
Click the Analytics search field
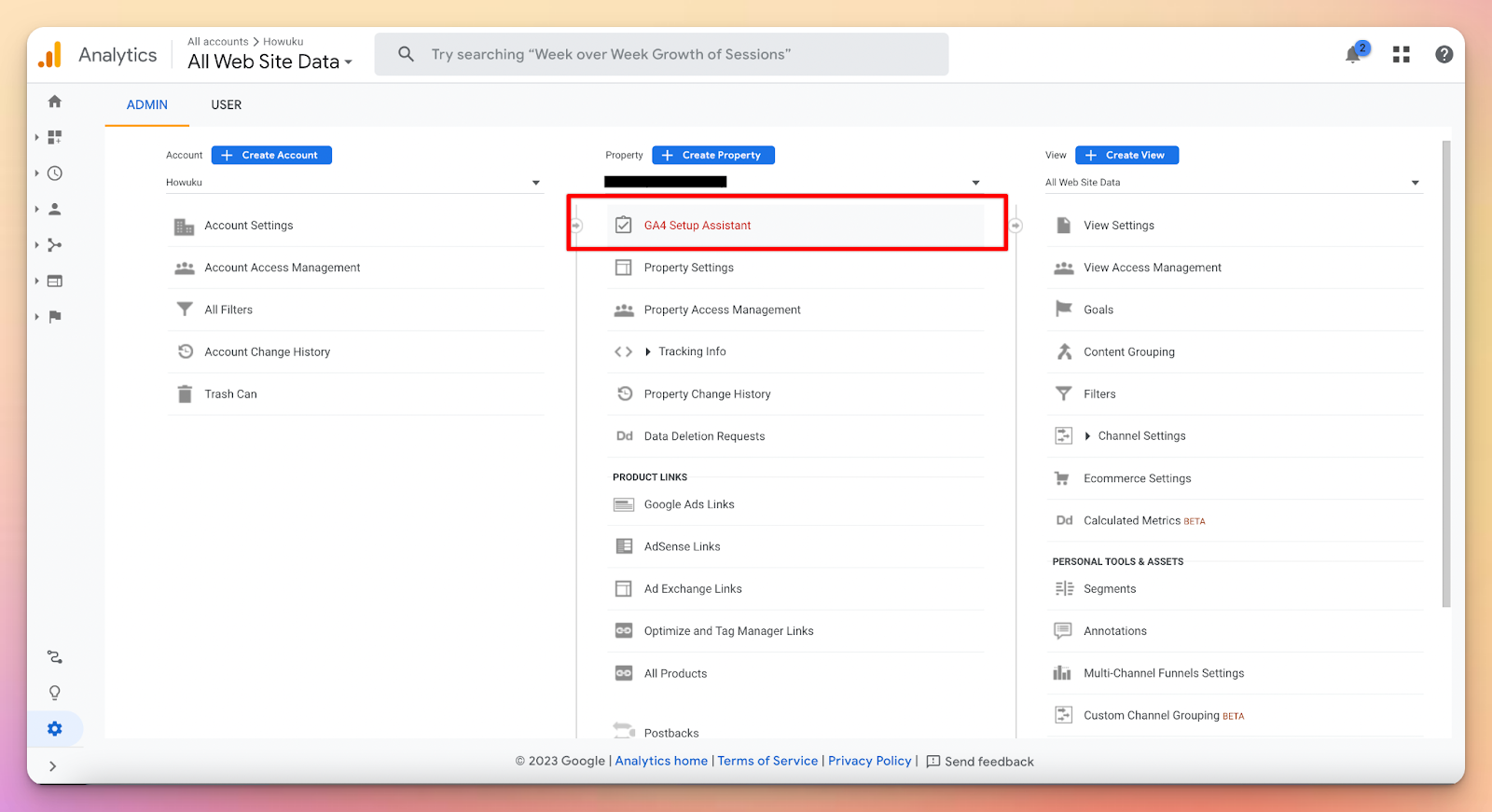tap(662, 55)
